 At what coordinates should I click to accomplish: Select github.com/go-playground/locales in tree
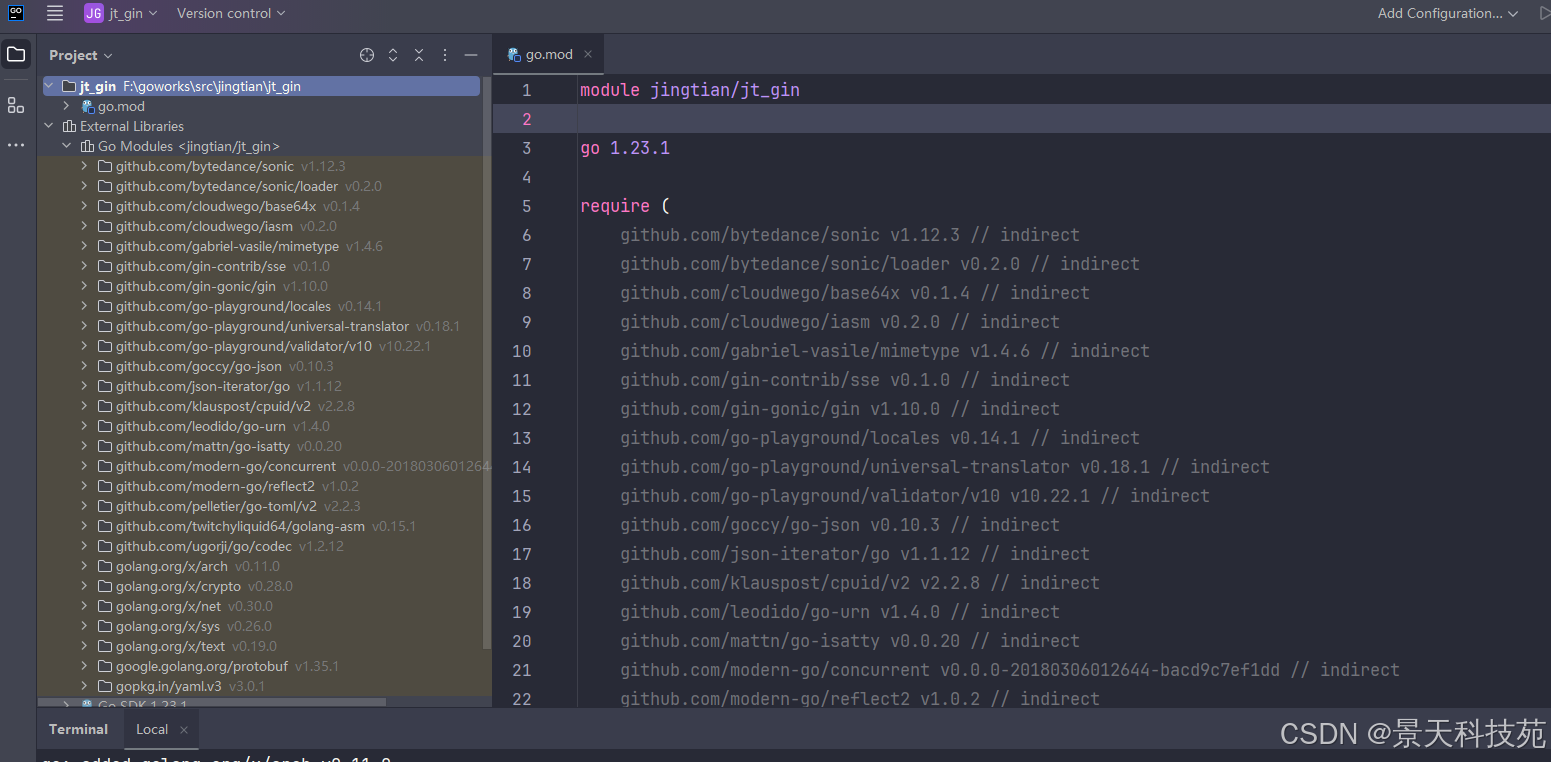pyautogui.click(x=223, y=306)
